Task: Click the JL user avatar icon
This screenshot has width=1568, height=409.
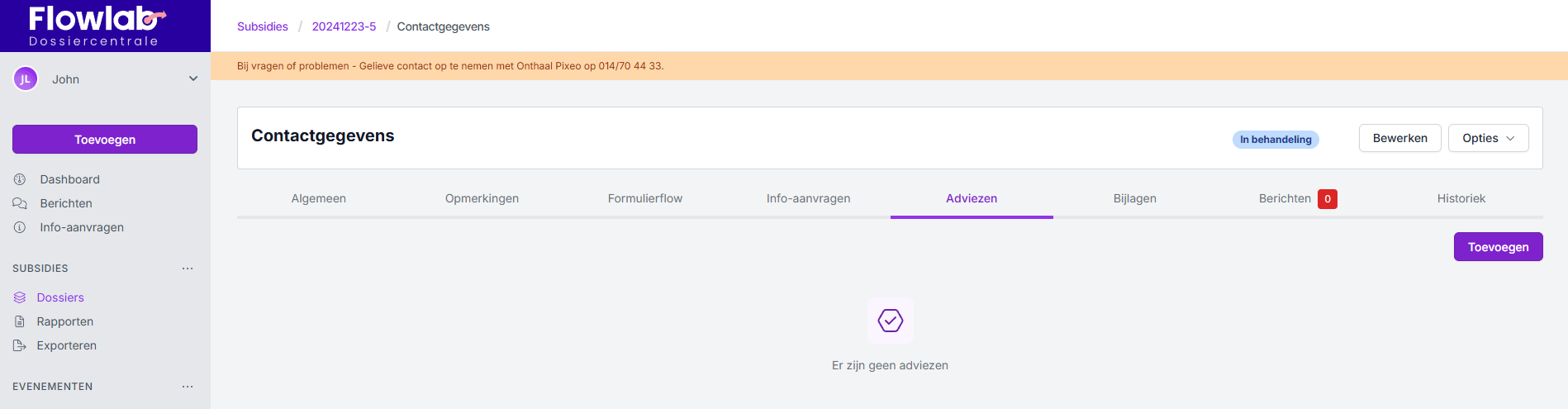Action: pyautogui.click(x=26, y=79)
